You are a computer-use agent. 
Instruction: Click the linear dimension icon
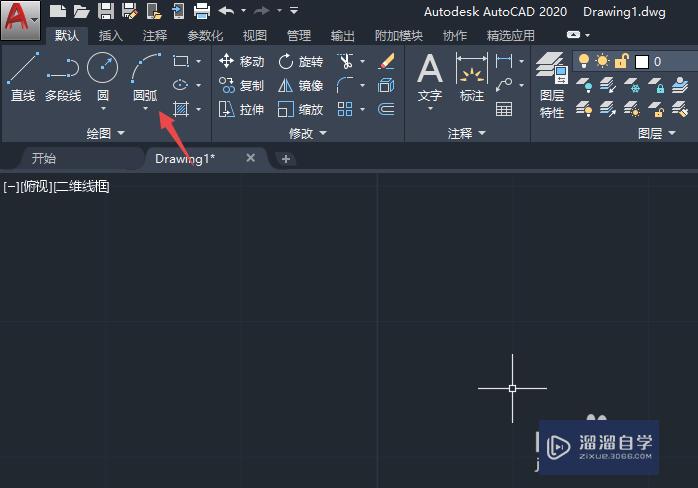[504, 61]
